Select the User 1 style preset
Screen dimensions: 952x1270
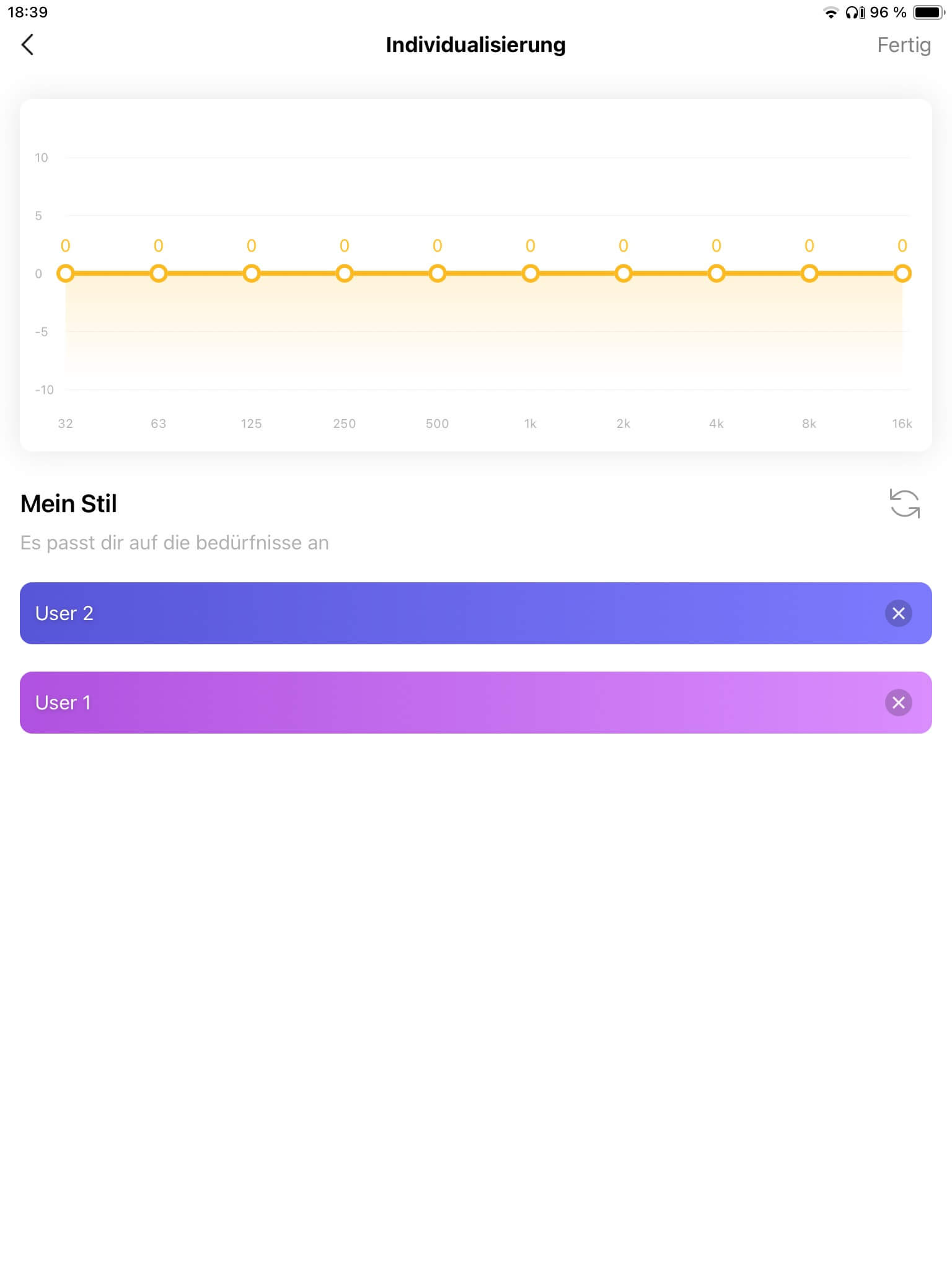(x=434, y=703)
